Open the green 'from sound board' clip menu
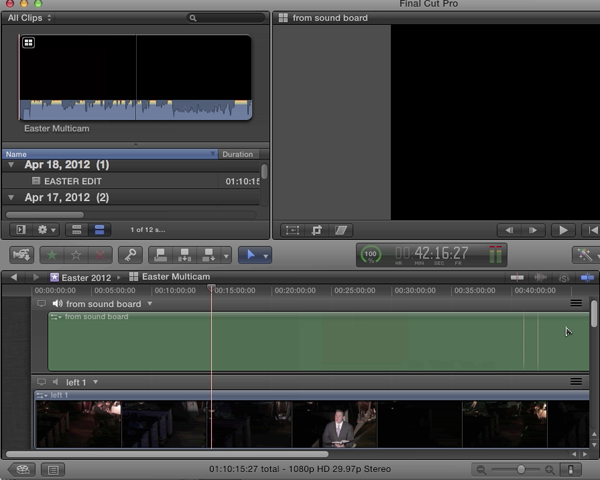 [56, 317]
